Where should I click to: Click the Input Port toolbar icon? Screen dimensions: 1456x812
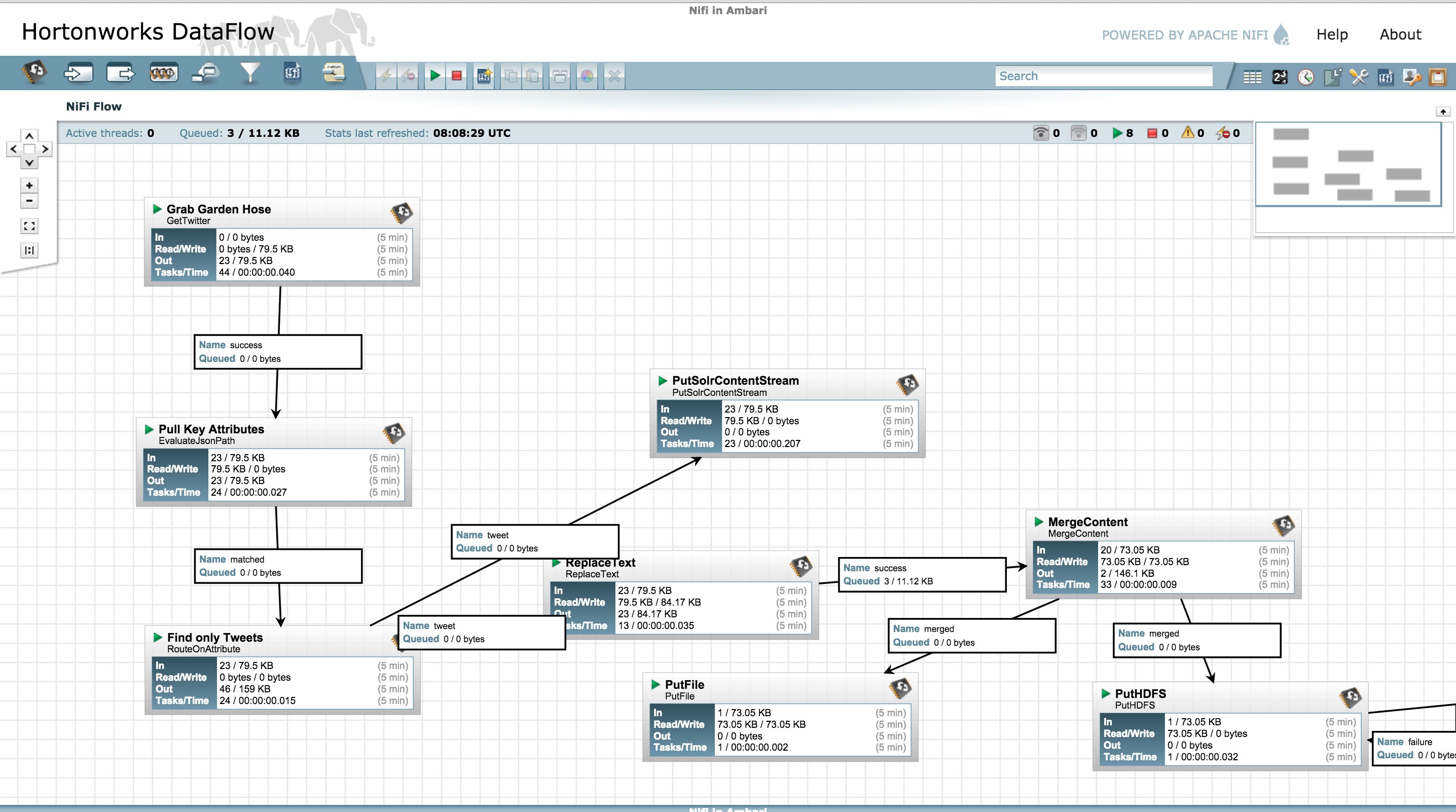(x=78, y=73)
